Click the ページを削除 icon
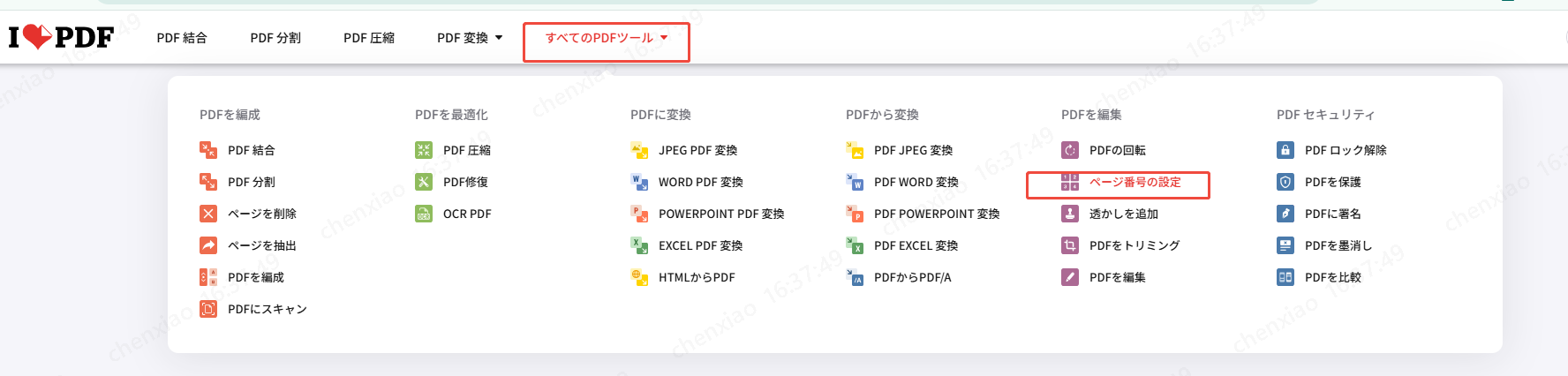The image size is (1568, 376). [208, 214]
